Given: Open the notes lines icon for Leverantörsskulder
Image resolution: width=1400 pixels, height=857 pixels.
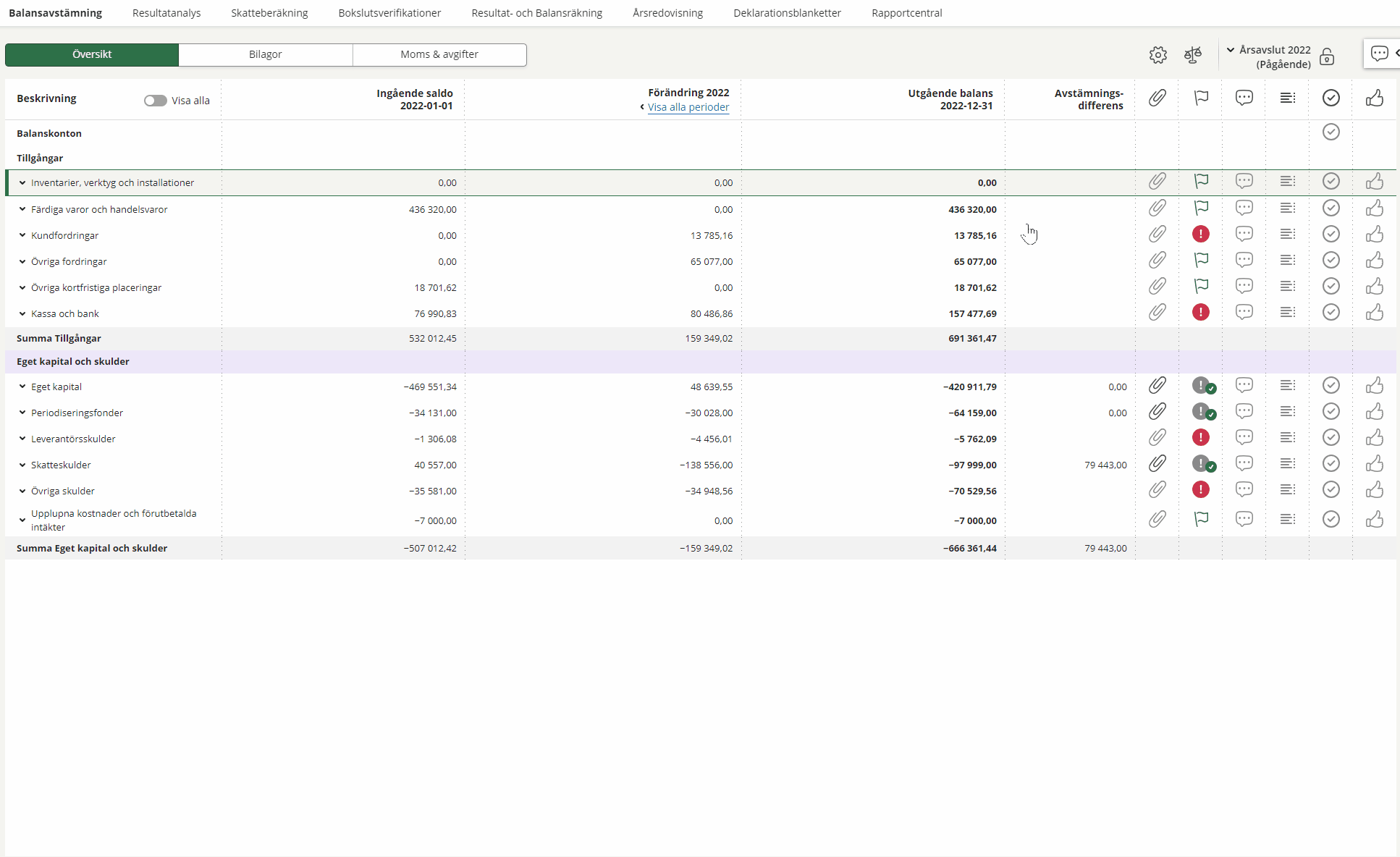Looking at the screenshot, I should coord(1287,438).
